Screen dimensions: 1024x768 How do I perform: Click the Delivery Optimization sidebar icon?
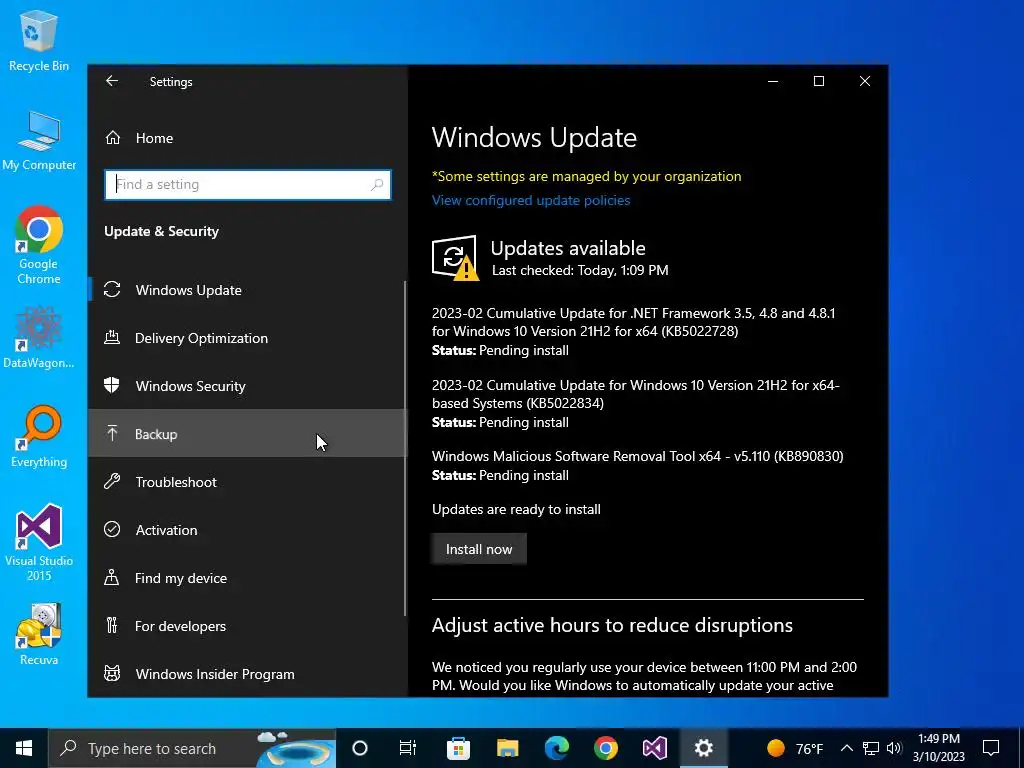pyautogui.click(x=112, y=338)
